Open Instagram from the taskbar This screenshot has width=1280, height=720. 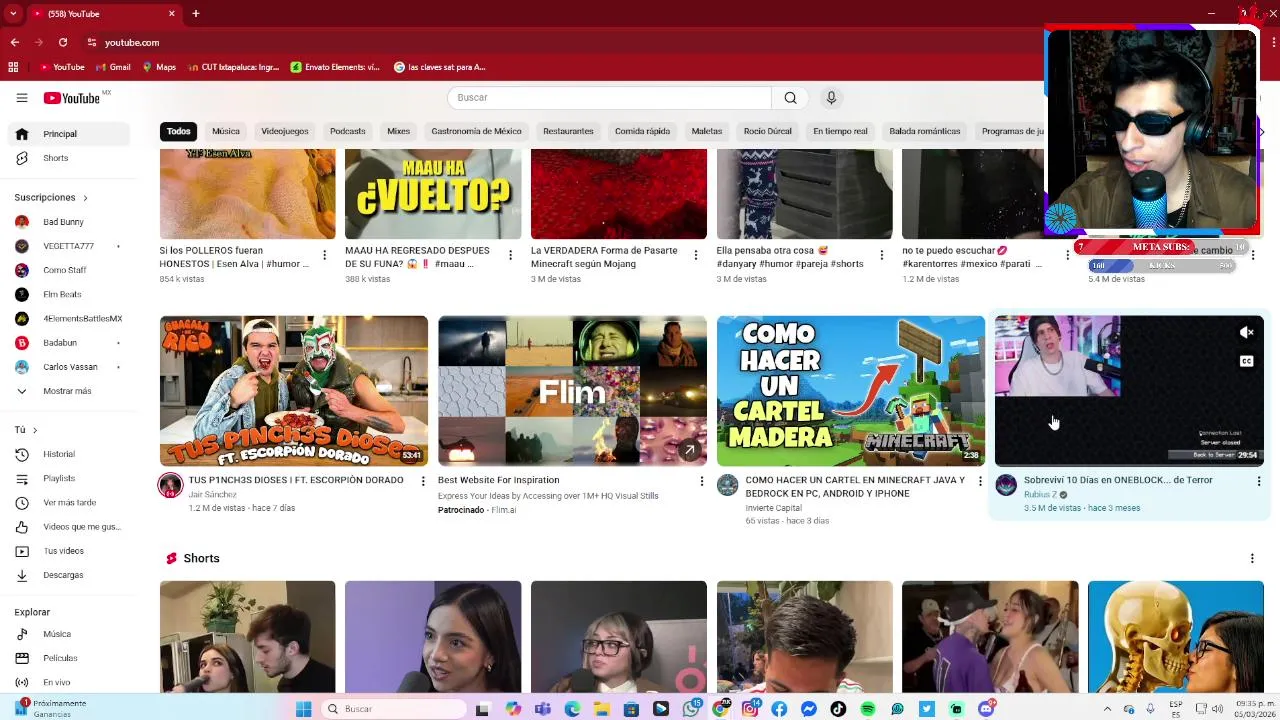pyautogui.click(x=750, y=709)
